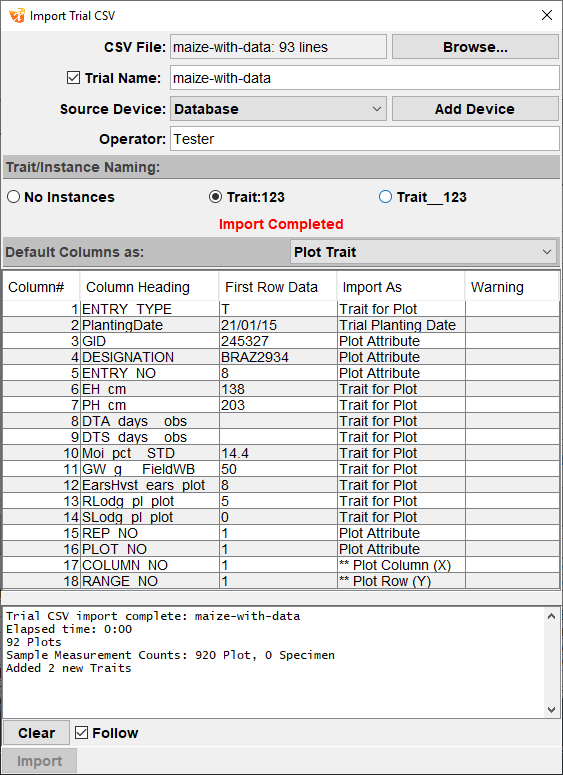Click the Add Device button
Screen dimensions: 563x775
pyautogui.click(x=475, y=109)
